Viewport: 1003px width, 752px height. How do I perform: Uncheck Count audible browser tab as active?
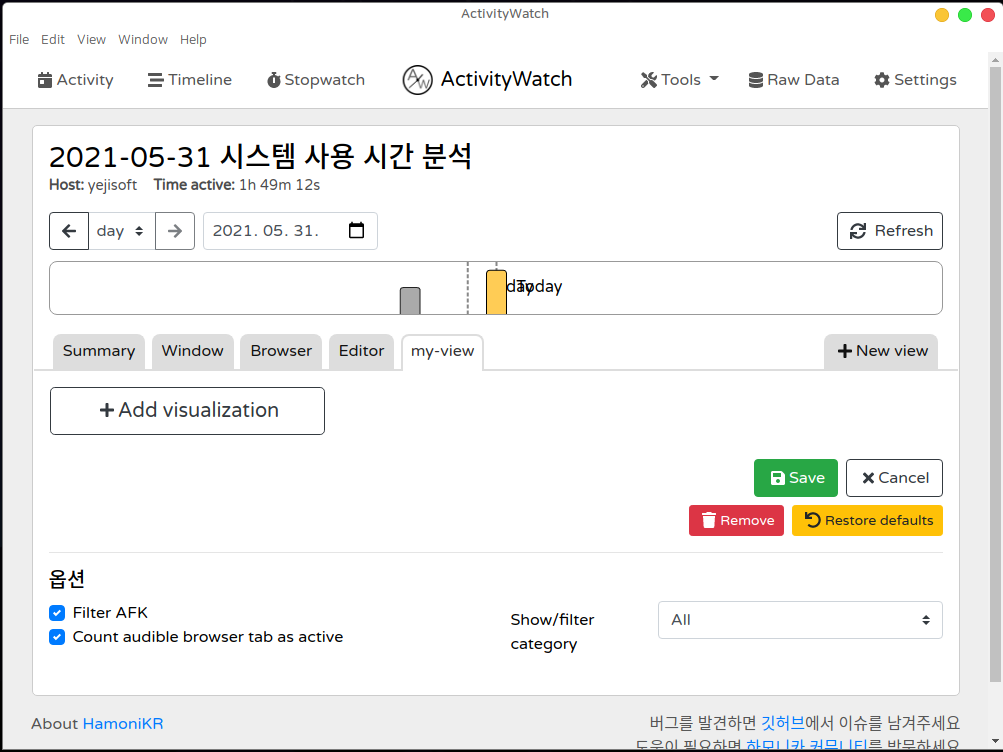[x=57, y=637]
